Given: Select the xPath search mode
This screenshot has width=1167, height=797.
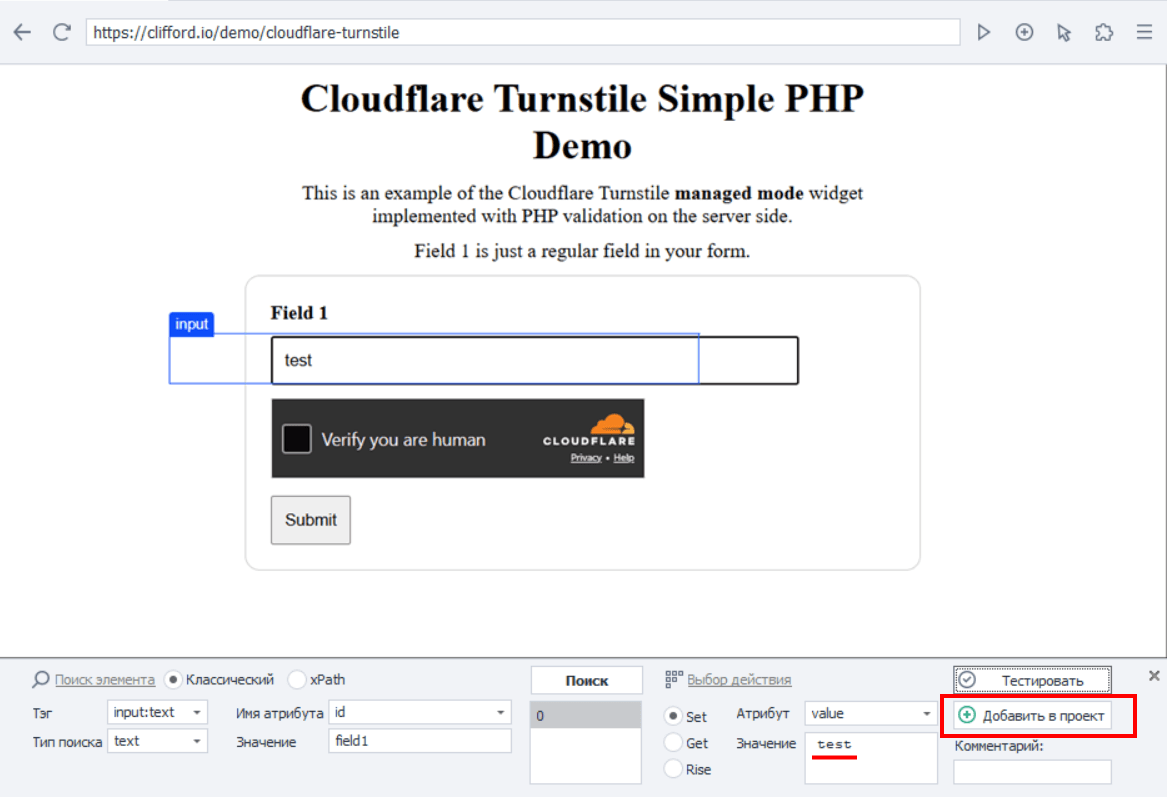Looking at the screenshot, I should pos(297,679).
